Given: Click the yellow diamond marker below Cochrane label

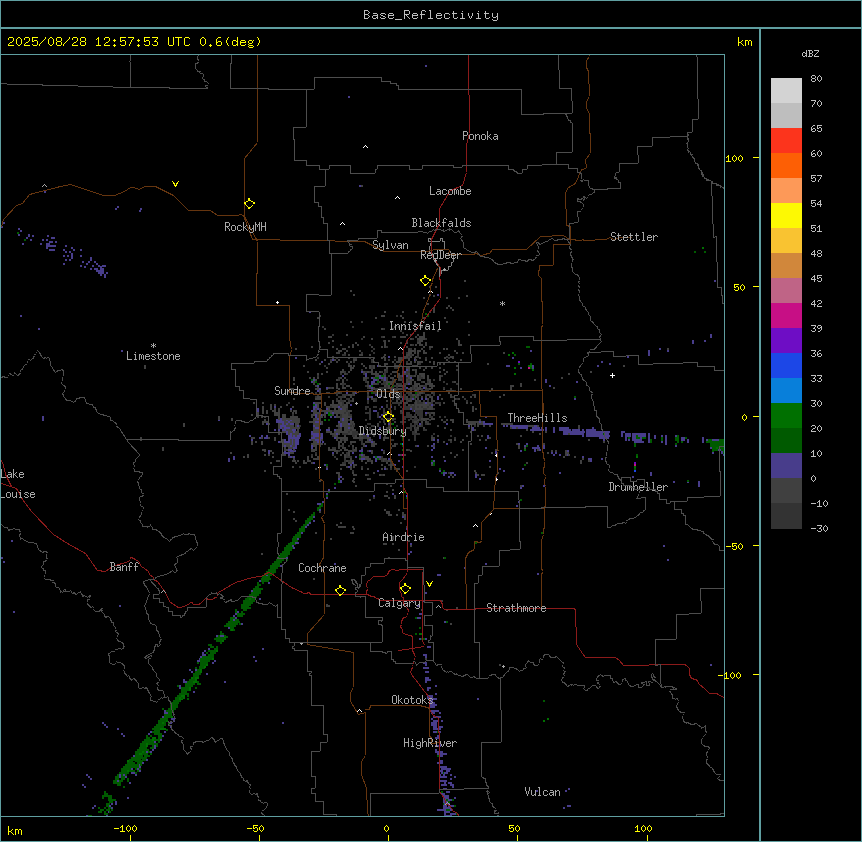Looking at the screenshot, I should tap(340, 590).
